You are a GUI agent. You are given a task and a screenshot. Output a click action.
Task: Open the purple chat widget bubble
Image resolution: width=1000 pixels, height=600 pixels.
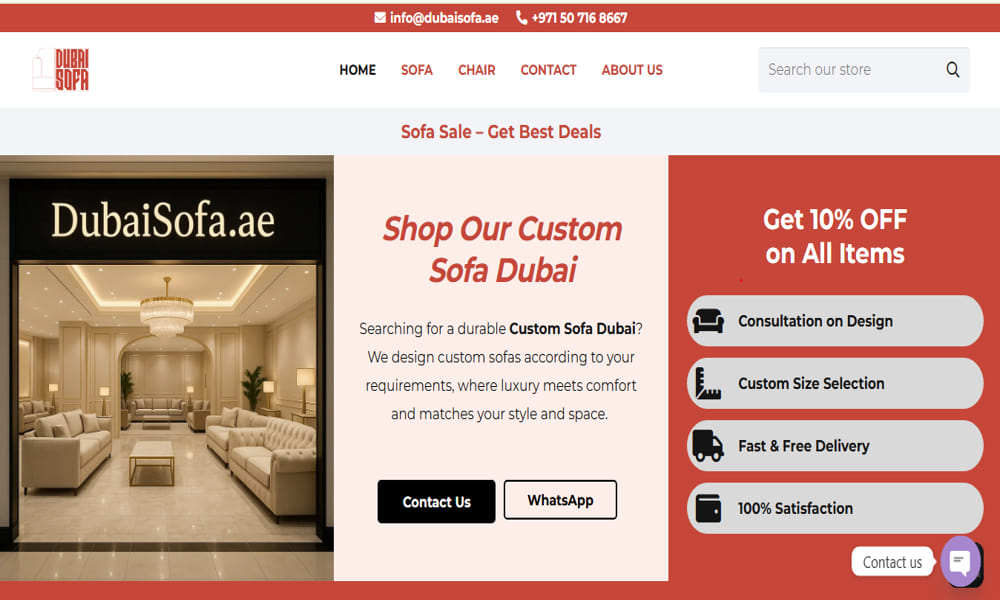960,562
